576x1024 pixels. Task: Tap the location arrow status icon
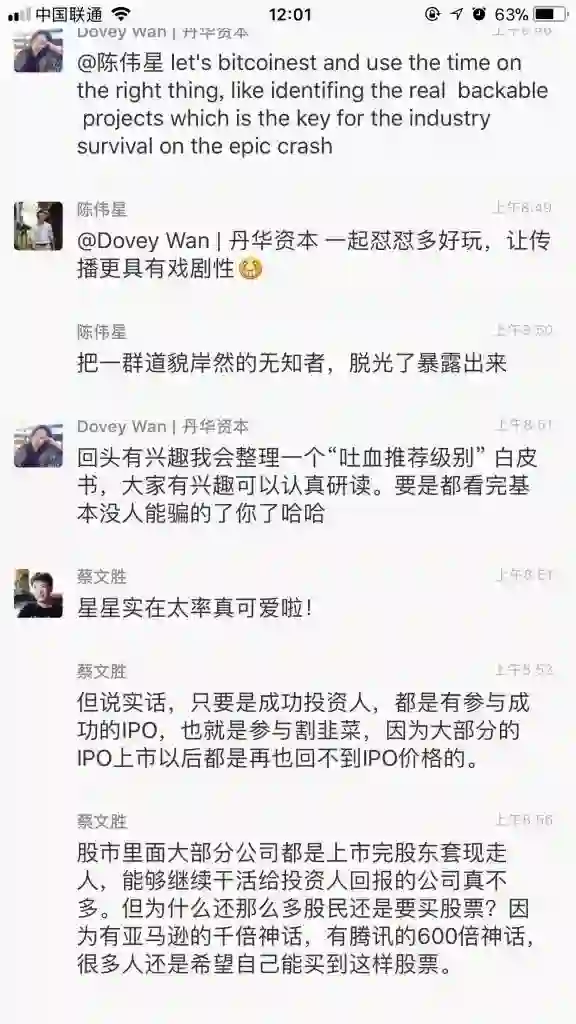[457, 14]
